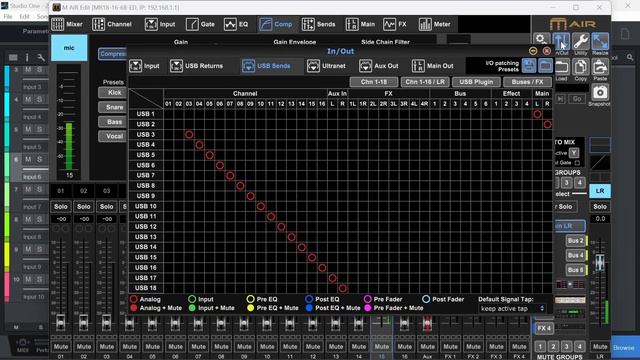The width and height of the screenshot is (640, 360).
Task: Minimize the In/Out dialog
Action: pos(533,51)
